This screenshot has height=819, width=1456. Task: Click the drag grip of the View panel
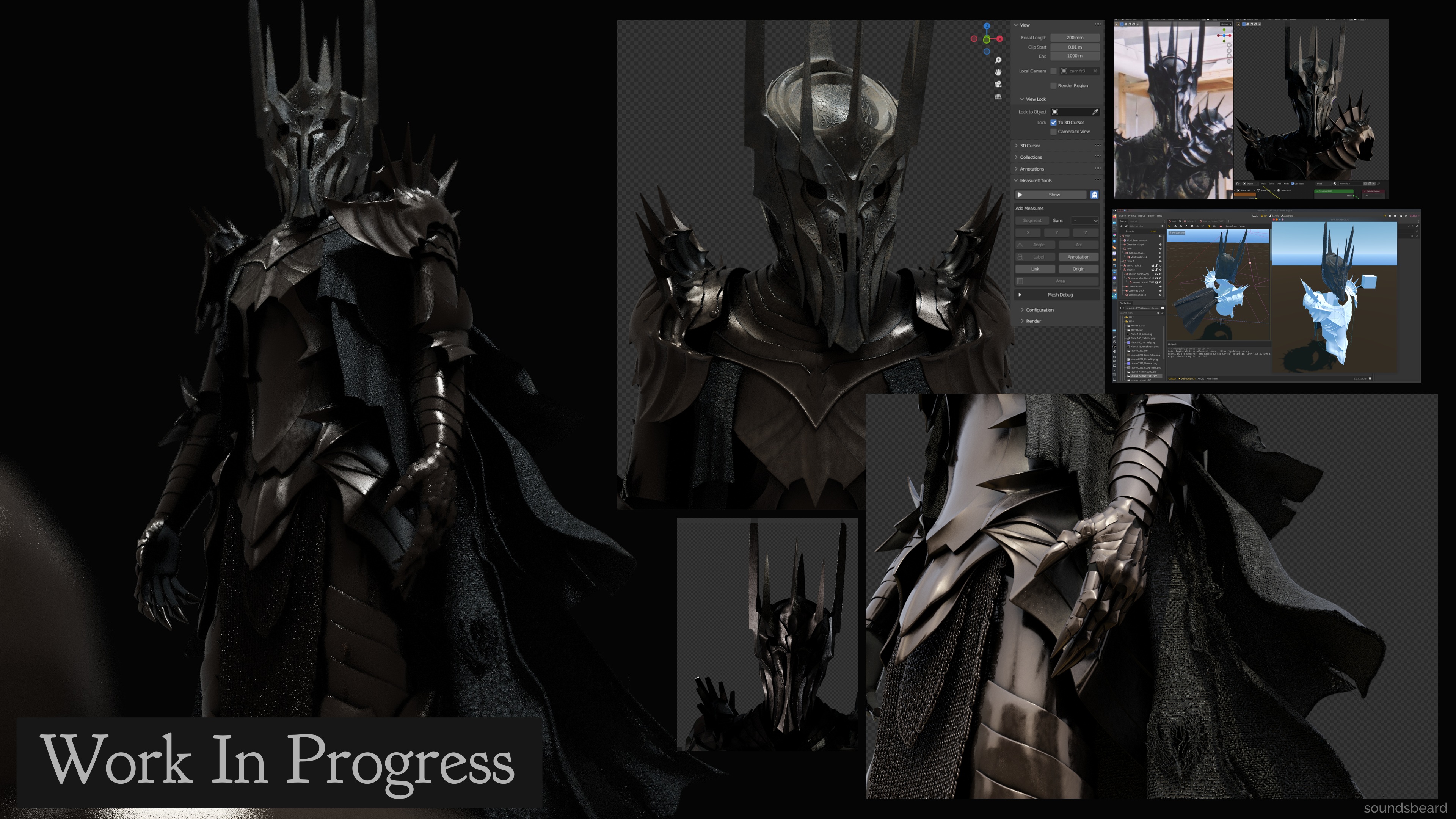(1098, 25)
